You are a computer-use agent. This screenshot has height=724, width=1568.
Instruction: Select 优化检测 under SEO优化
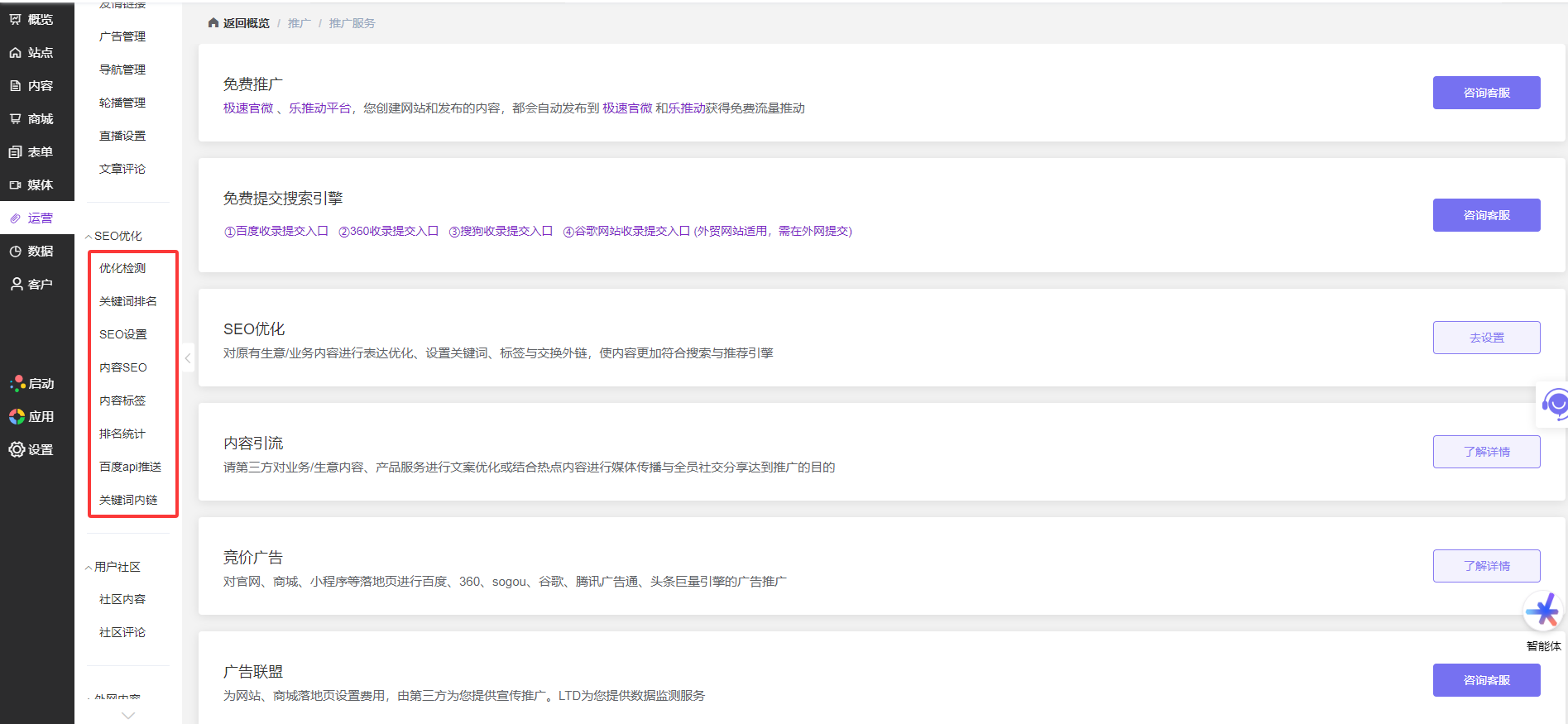pyautogui.click(x=122, y=268)
